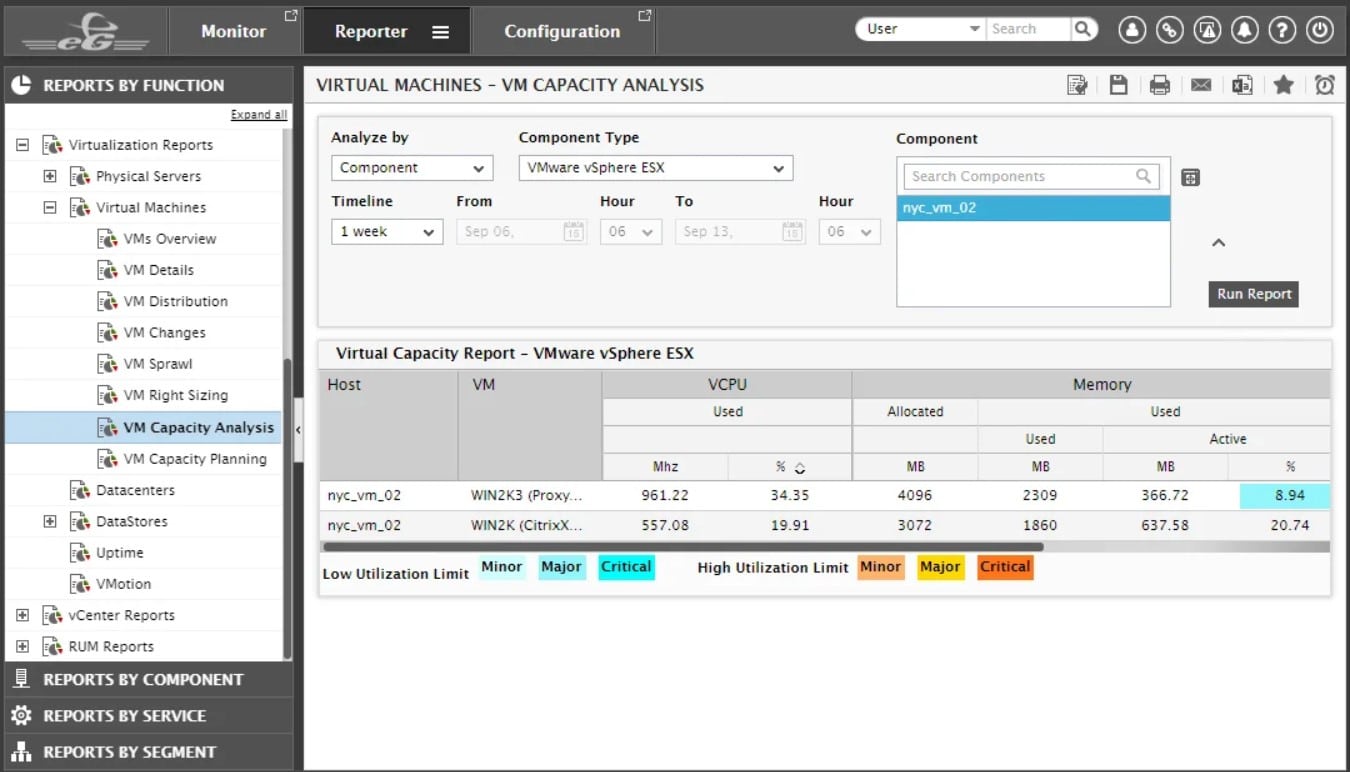Switch to the Configuration tab
The width and height of the screenshot is (1350, 772).
pos(562,31)
